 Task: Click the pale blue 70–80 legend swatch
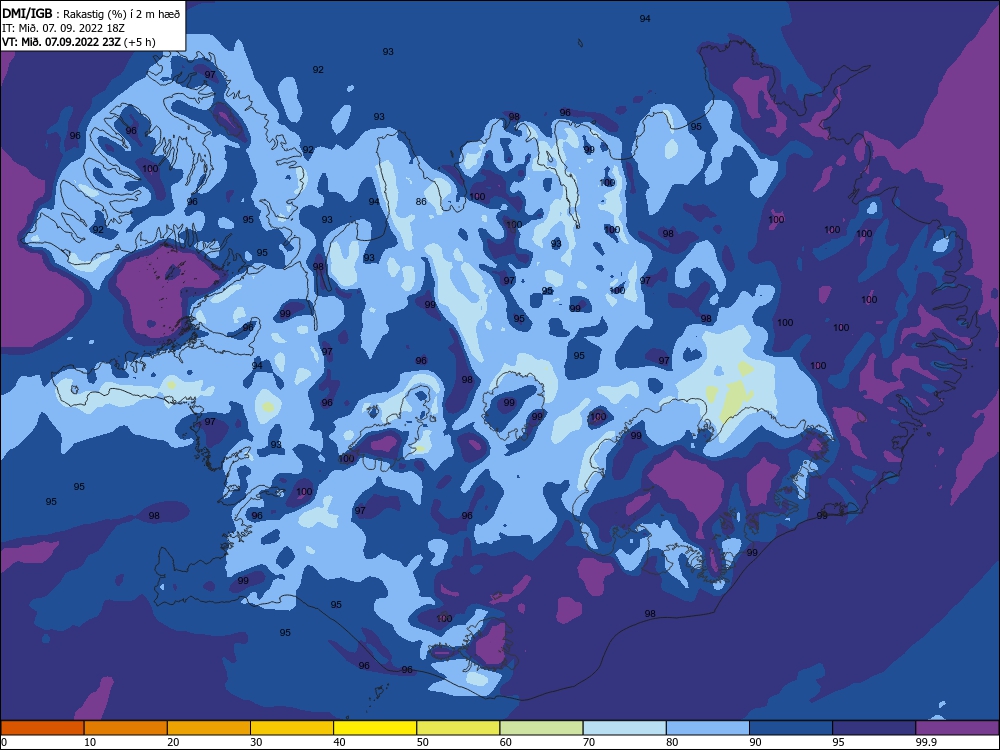point(624,728)
